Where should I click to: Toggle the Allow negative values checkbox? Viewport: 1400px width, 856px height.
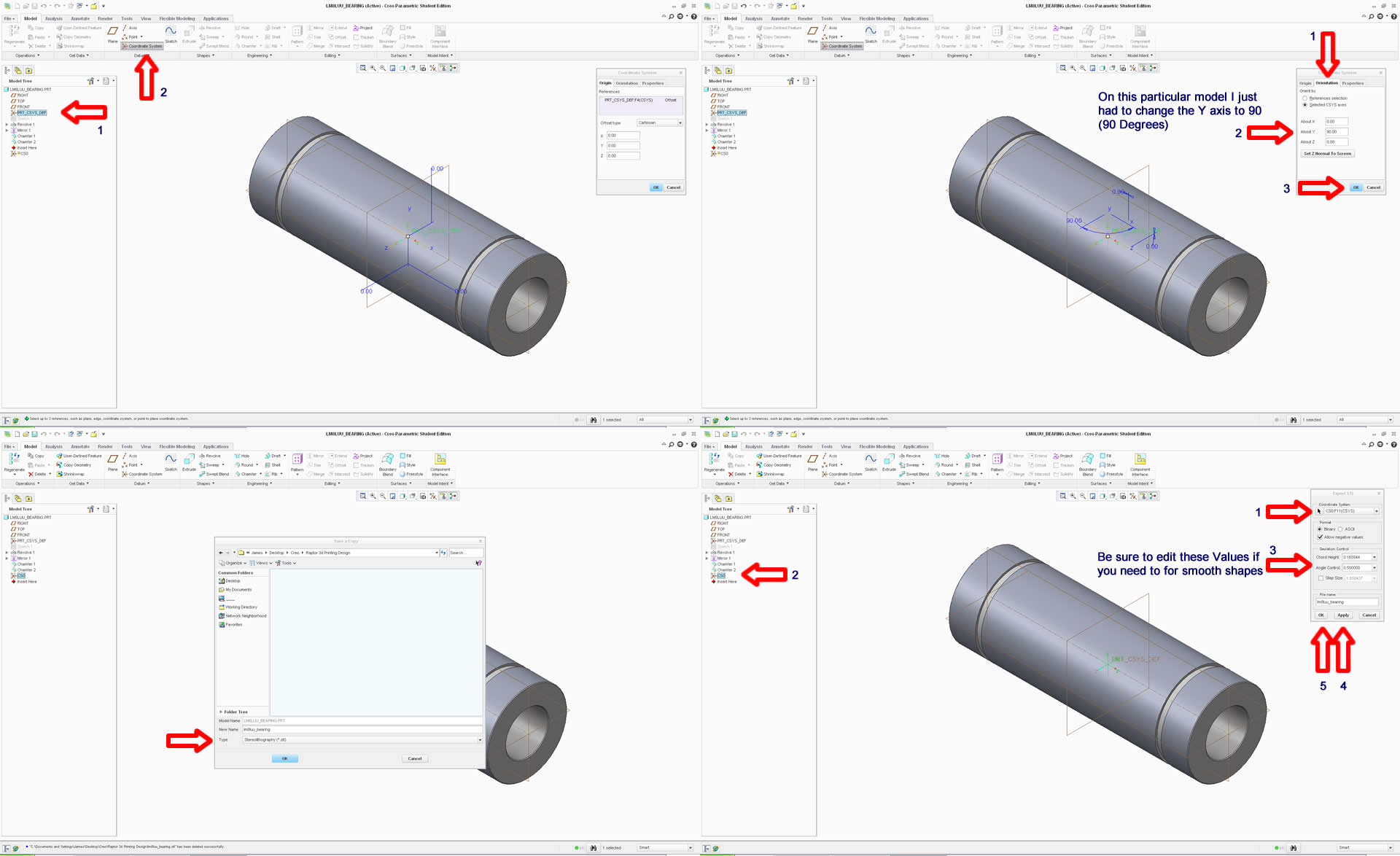tap(1320, 537)
